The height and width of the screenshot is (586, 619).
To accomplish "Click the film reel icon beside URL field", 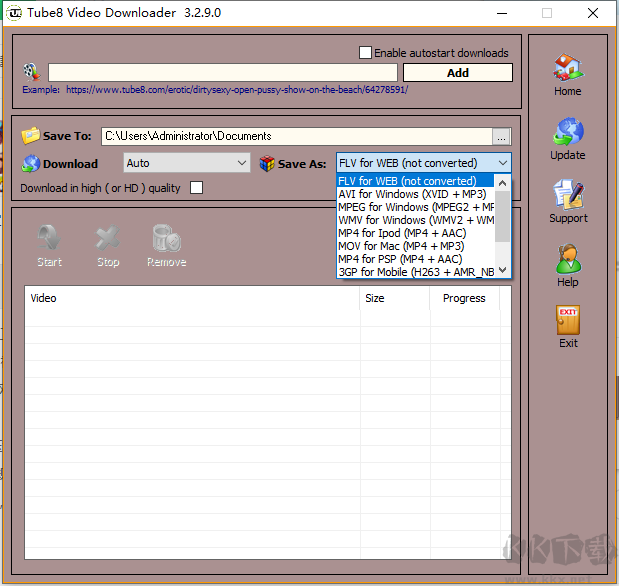I will pyautogui.click(x=32, y=72).
